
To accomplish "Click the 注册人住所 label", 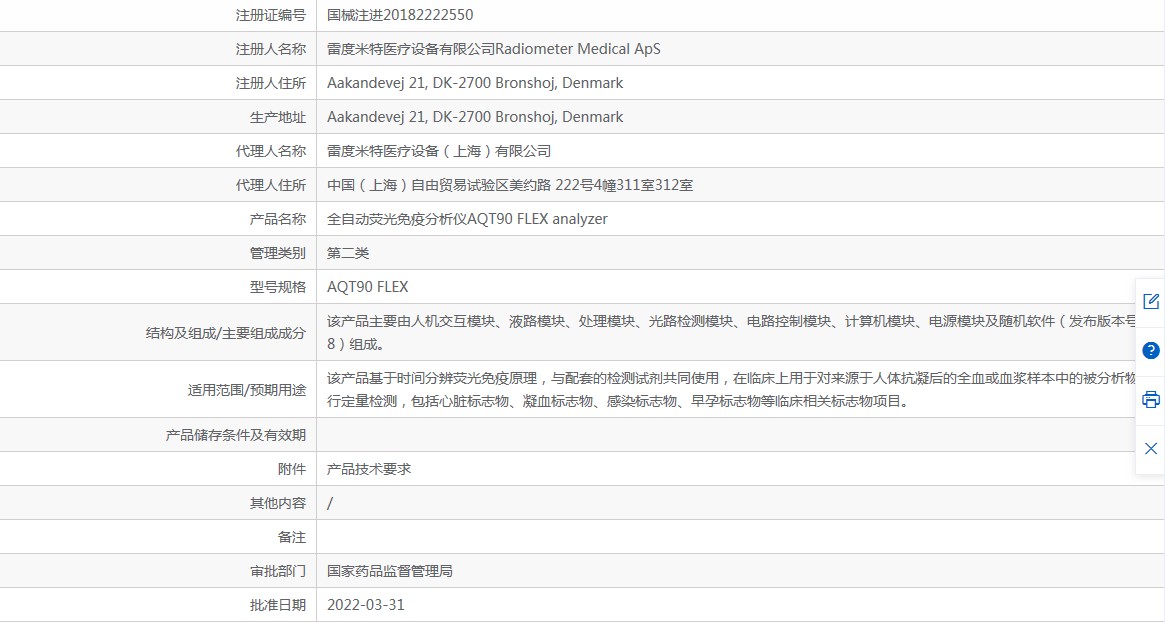I will pyautogui.click(x=270, y=83).
